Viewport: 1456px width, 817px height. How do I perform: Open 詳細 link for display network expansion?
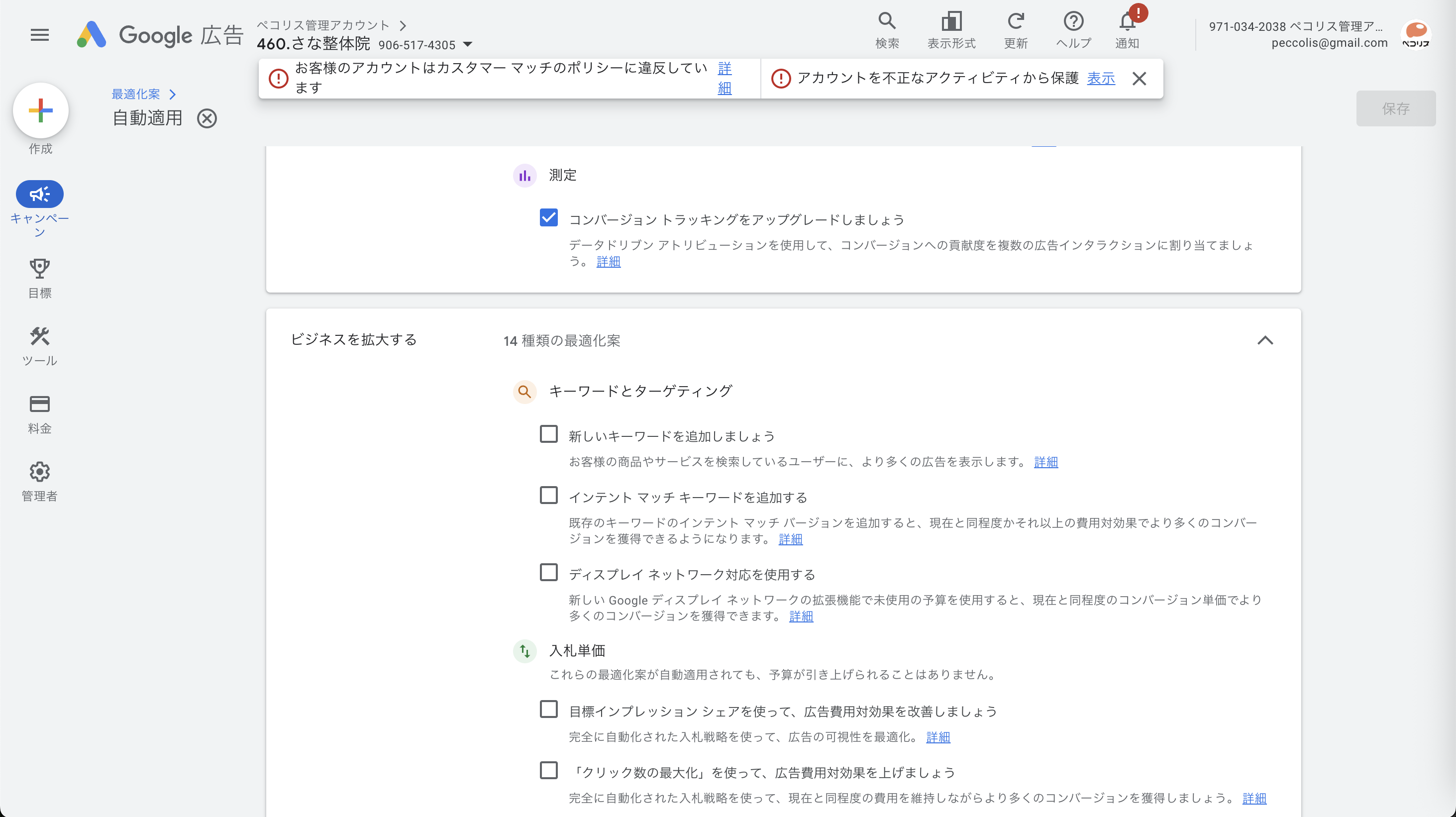coord(801,616)
